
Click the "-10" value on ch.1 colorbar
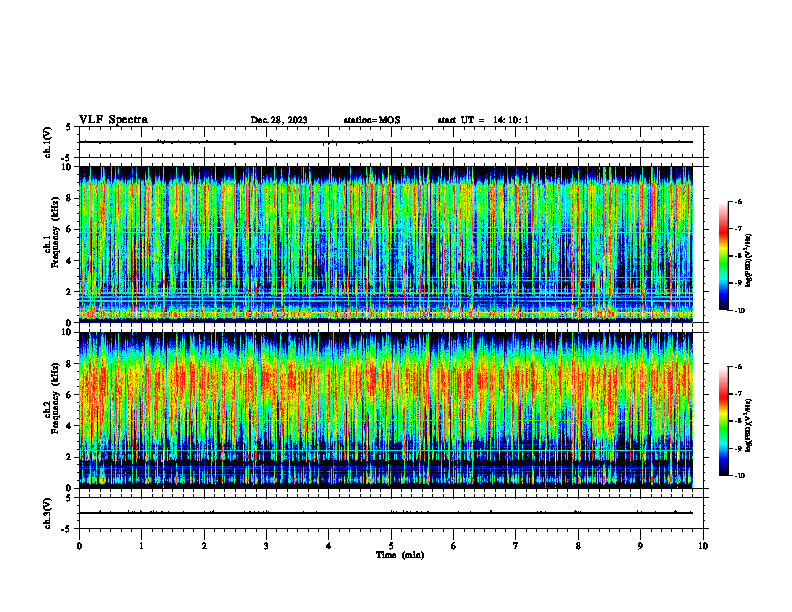click(x=739, y=311)
